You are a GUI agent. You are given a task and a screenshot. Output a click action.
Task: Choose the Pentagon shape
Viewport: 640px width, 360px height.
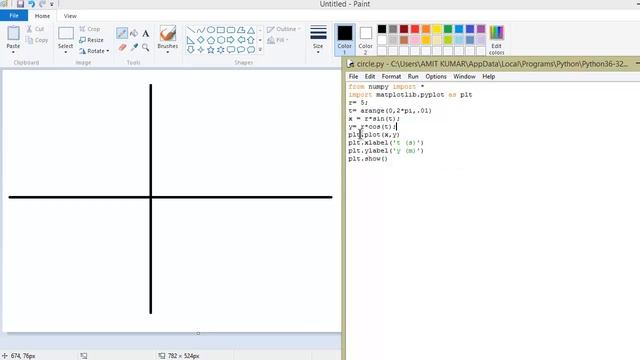point(211,40)
